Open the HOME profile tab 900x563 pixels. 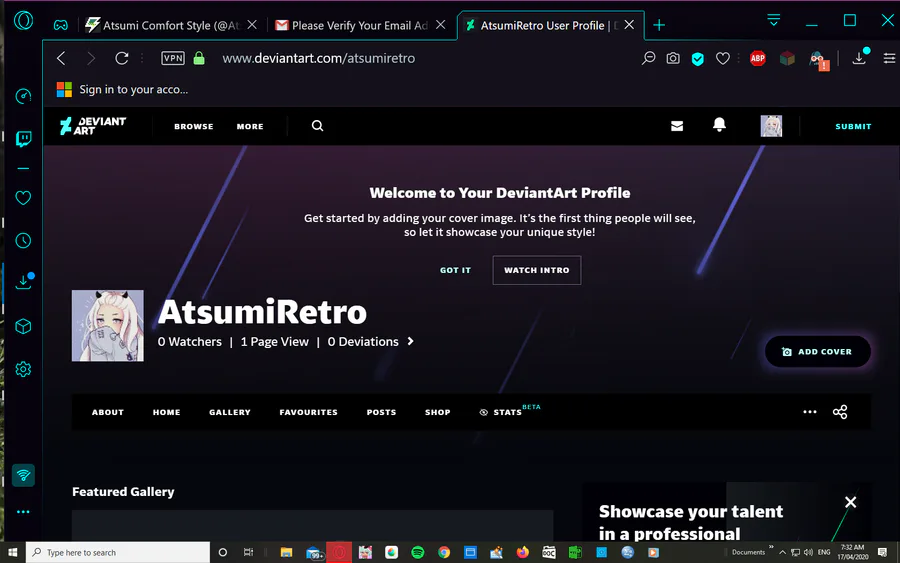166,412
